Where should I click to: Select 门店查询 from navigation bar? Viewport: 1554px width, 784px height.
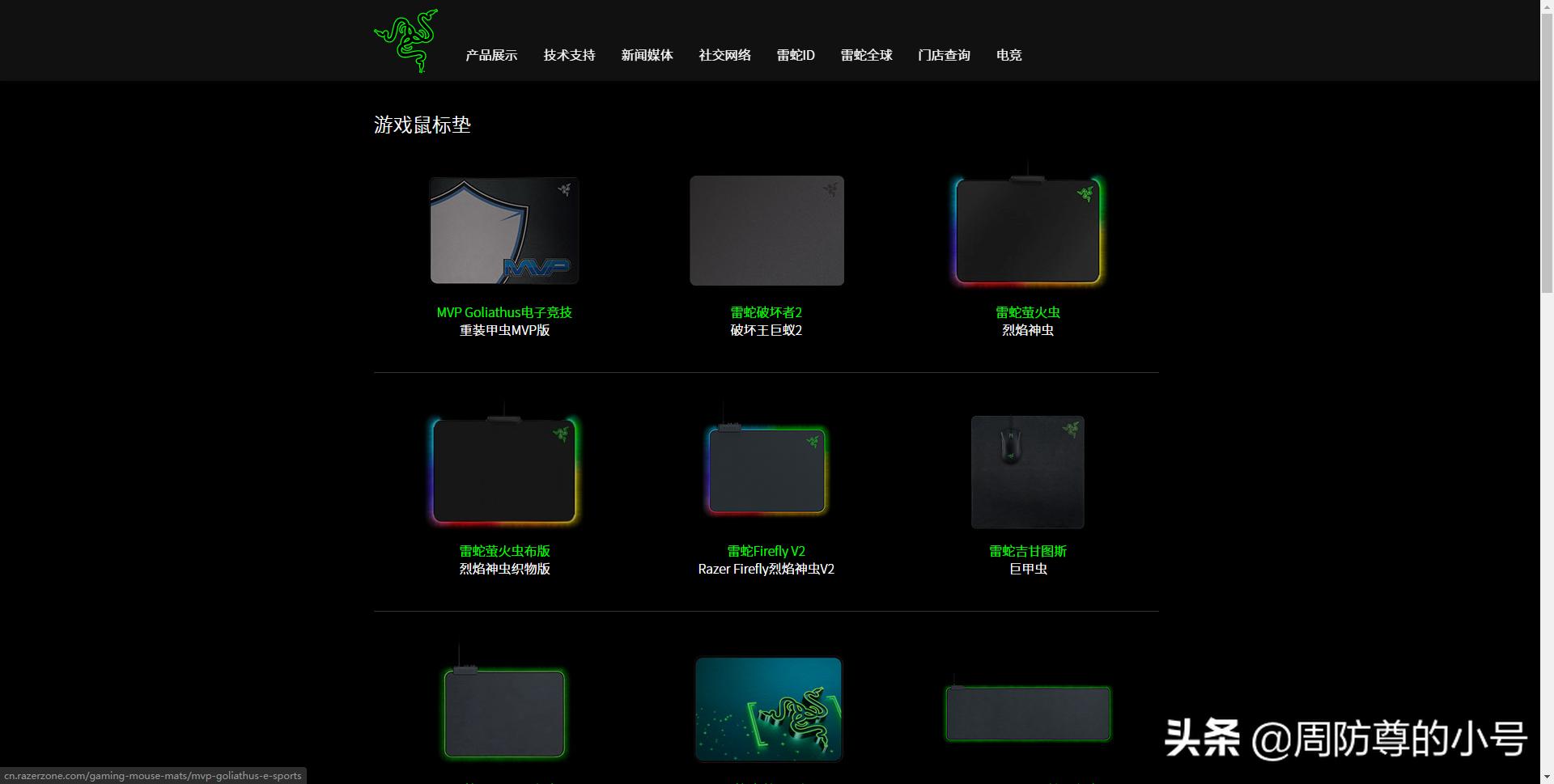(944, 55)
